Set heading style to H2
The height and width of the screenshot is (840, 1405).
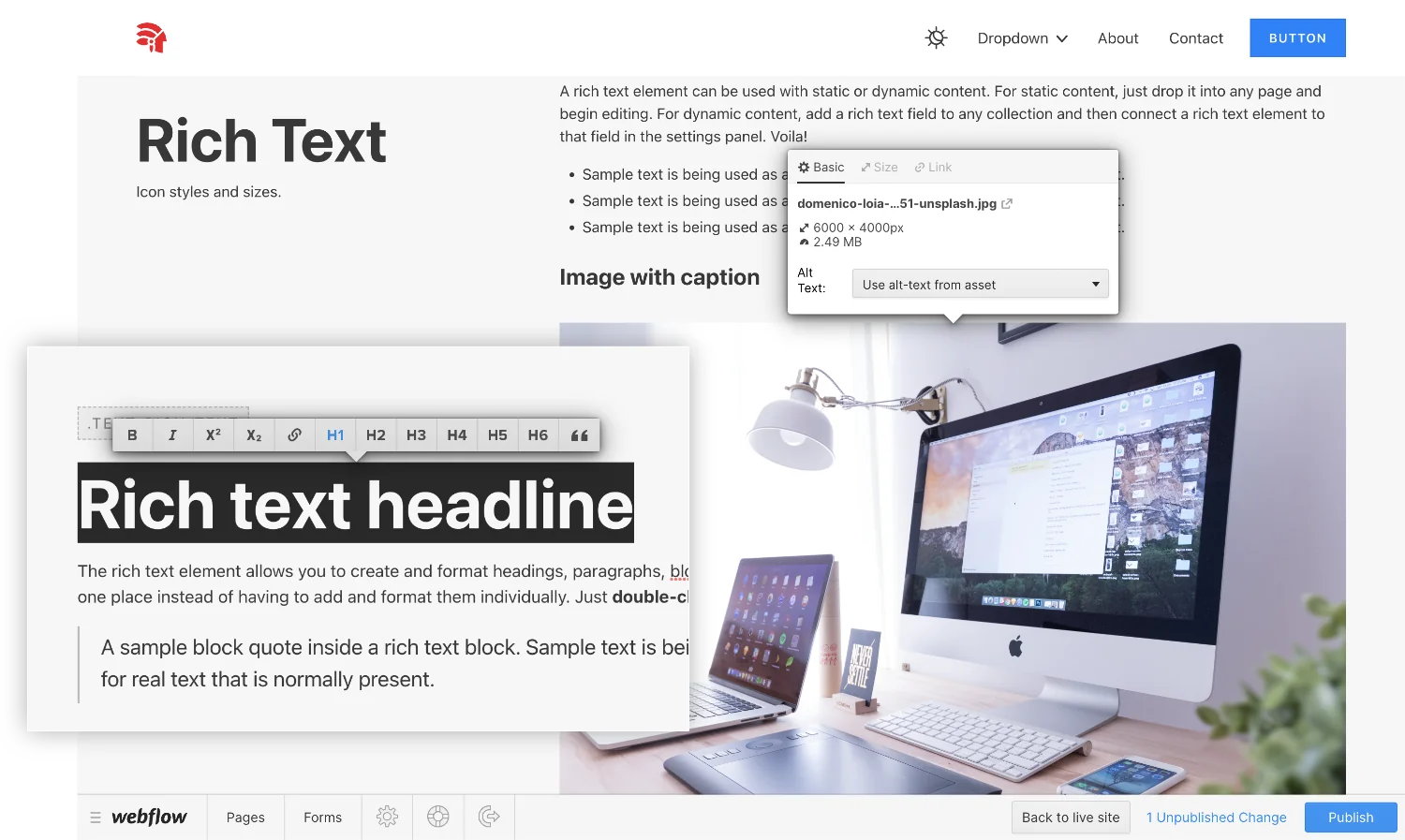tap(376, 435)
